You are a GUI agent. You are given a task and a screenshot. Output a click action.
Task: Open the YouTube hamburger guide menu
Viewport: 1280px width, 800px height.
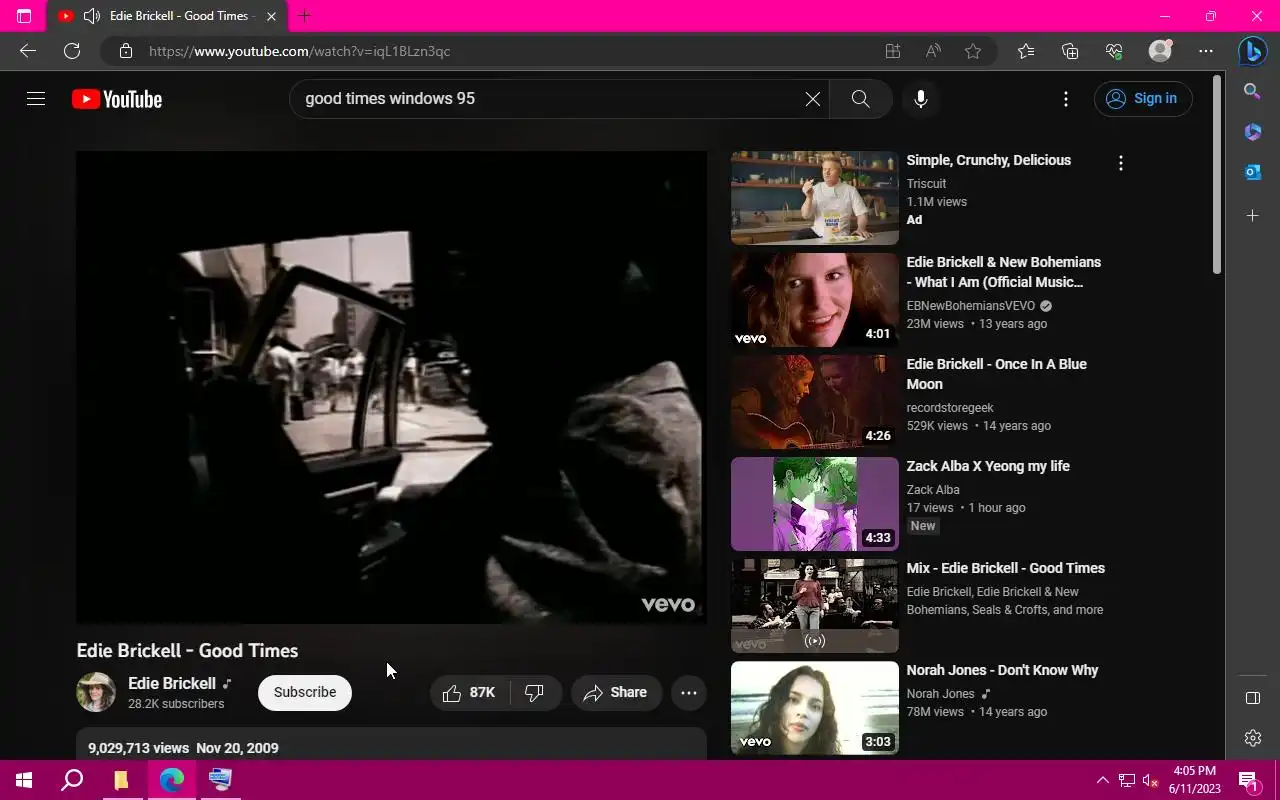(x=36, y=98)
